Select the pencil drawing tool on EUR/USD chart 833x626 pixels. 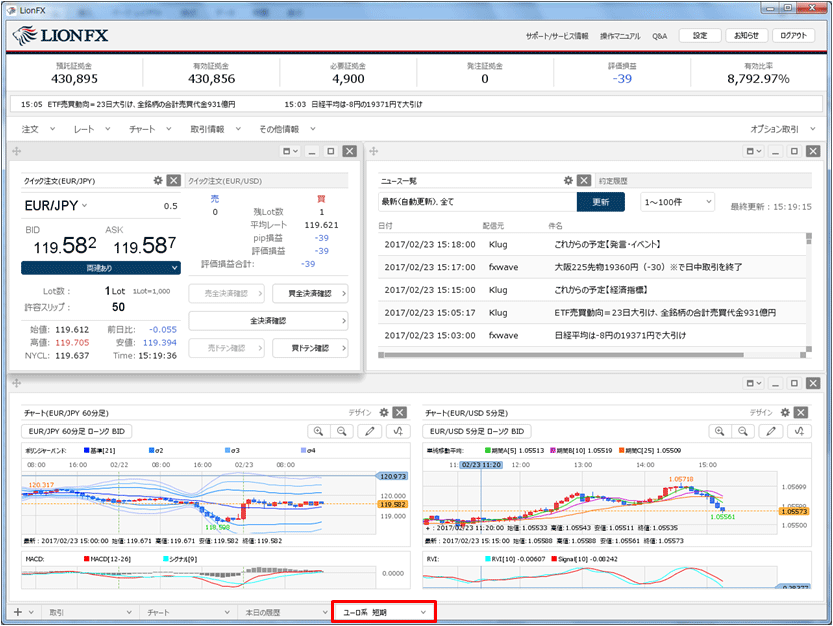coord(771,432)
